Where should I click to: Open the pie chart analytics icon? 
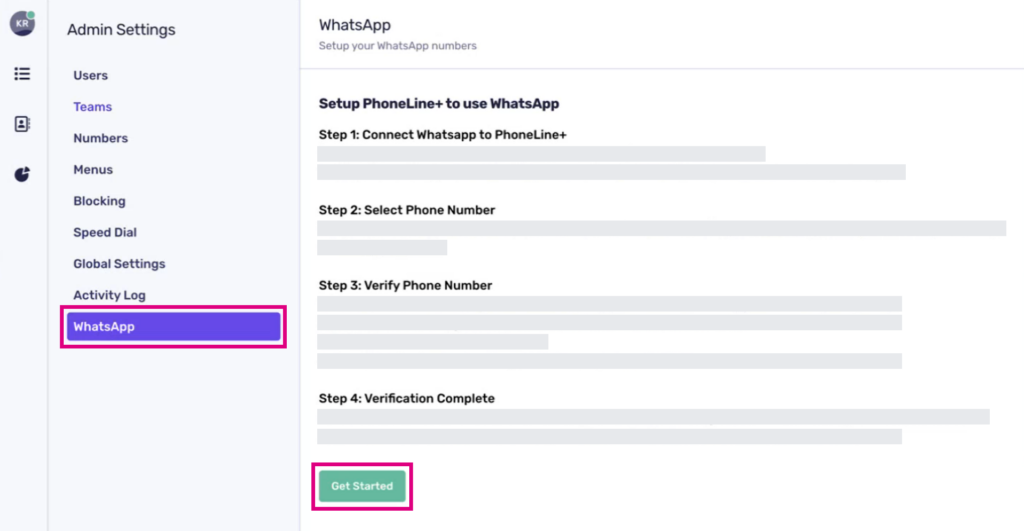(x=22, y=174)
